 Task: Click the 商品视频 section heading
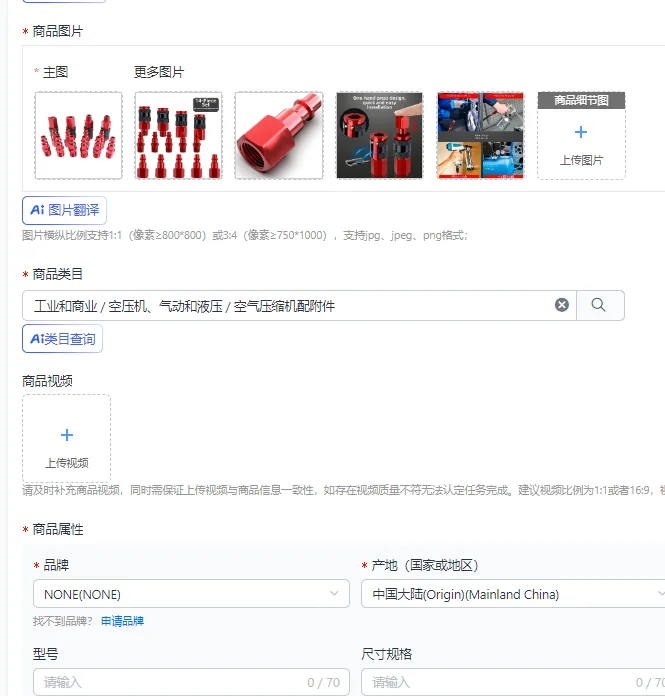[x=48, y=381]
